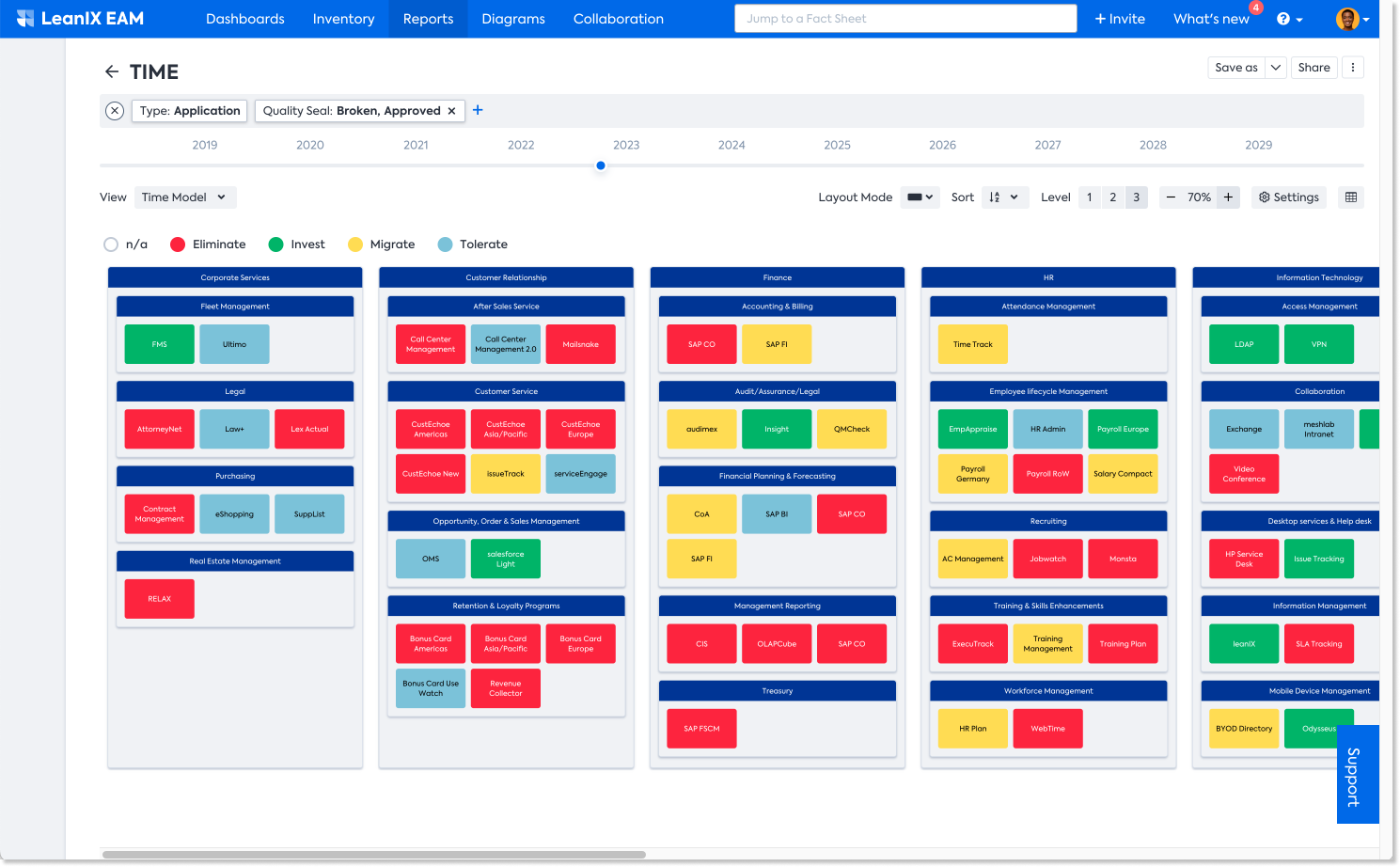
Task: Open the Video Conference tile
Action: click(x=1244, y=474)
